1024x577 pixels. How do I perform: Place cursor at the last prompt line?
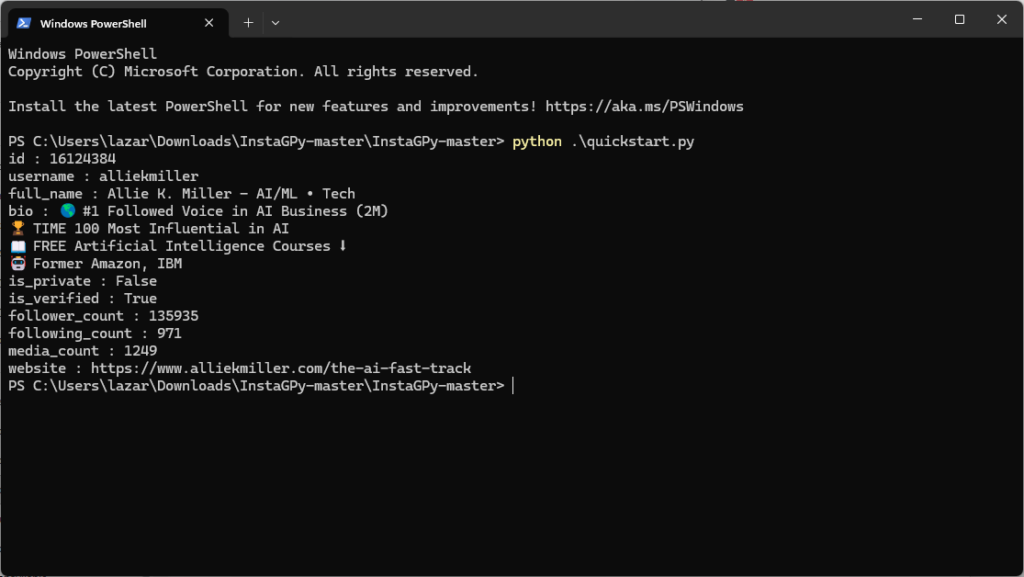(x=511, y=386)
